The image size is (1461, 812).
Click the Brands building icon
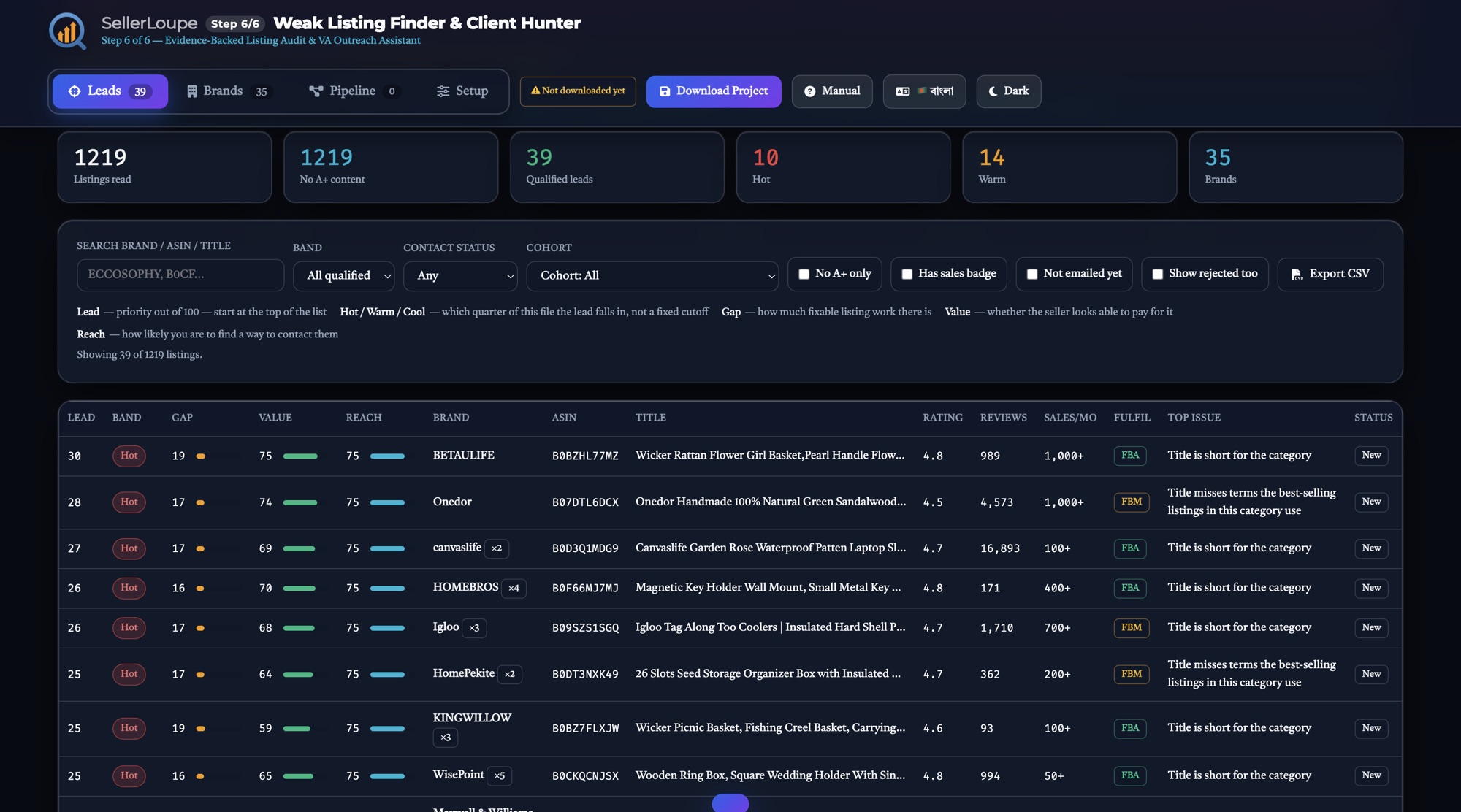click(x=192, y=91)
